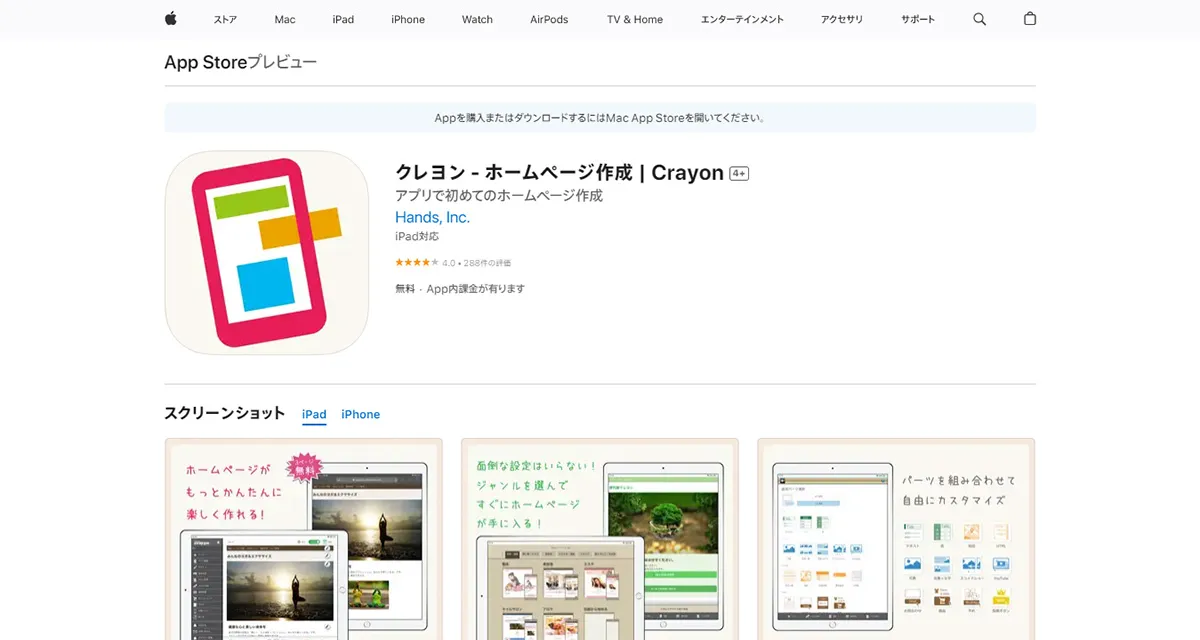Go to the iPad navigation item
This screenshot has height=640, width=1200.
[343, 19]
